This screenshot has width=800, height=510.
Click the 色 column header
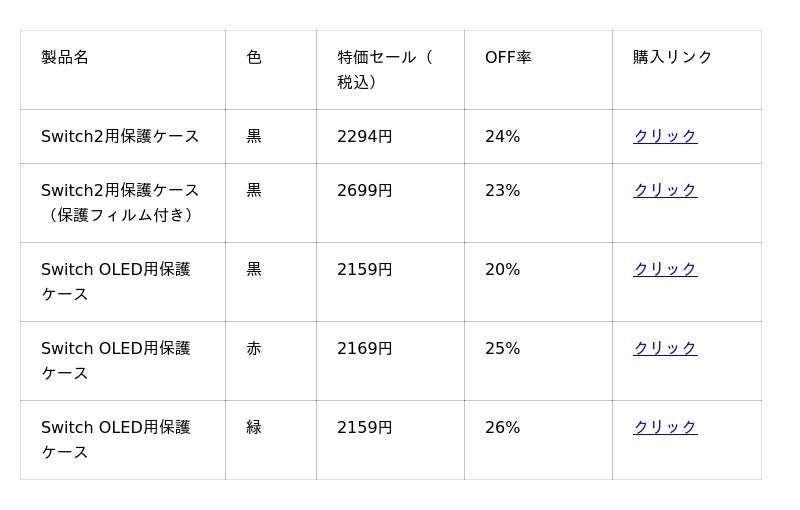tap(254, 57)
